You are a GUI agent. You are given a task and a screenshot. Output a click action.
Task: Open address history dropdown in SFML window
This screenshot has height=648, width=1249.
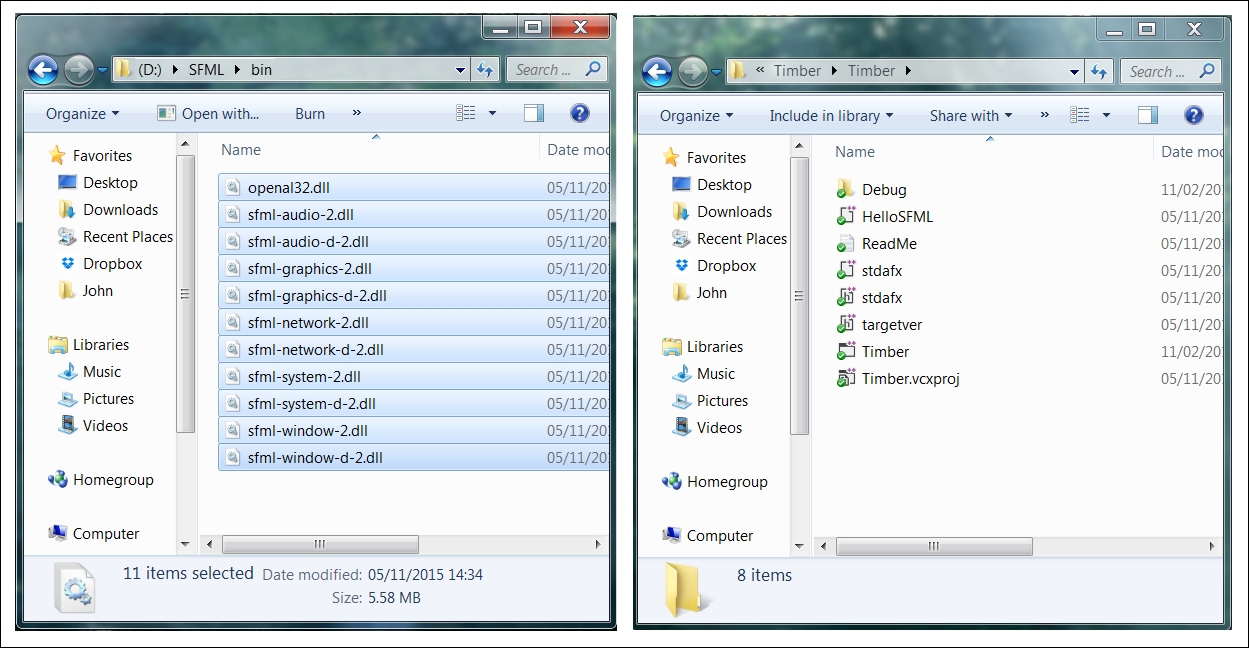pyautogui.click(x=460, y=70)
